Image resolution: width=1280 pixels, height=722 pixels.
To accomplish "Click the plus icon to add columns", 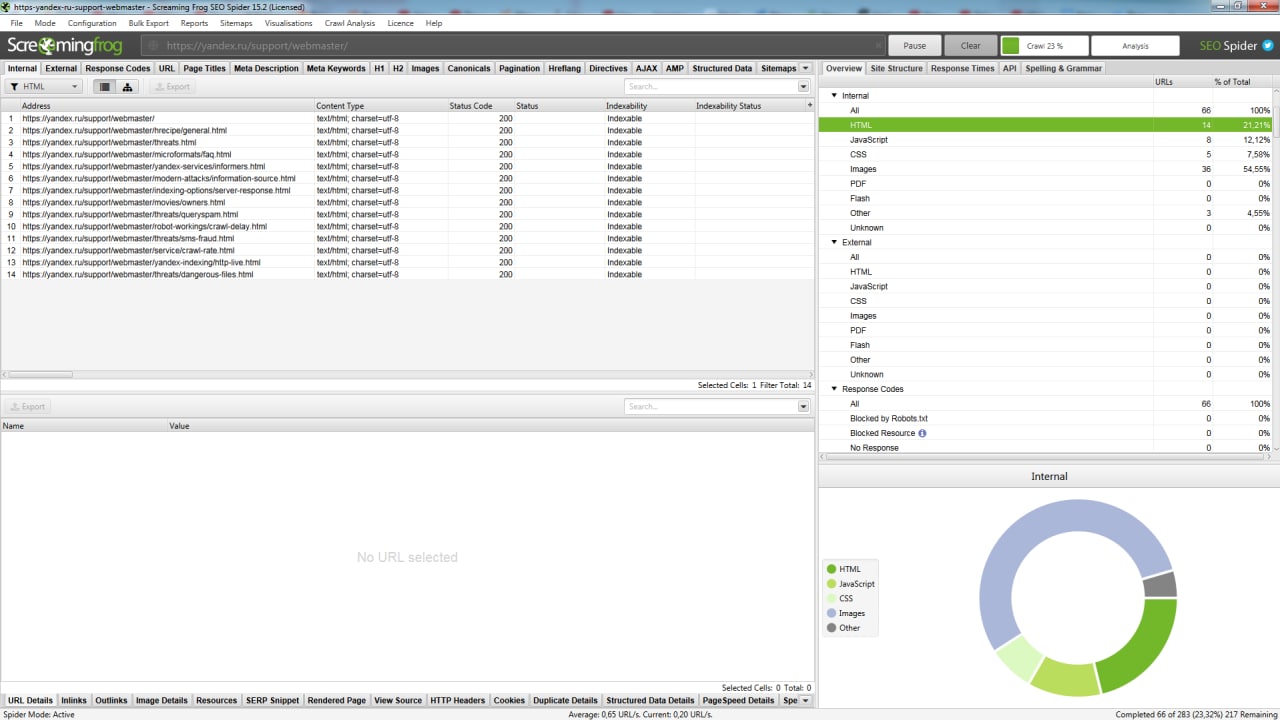I will [809, 105].
